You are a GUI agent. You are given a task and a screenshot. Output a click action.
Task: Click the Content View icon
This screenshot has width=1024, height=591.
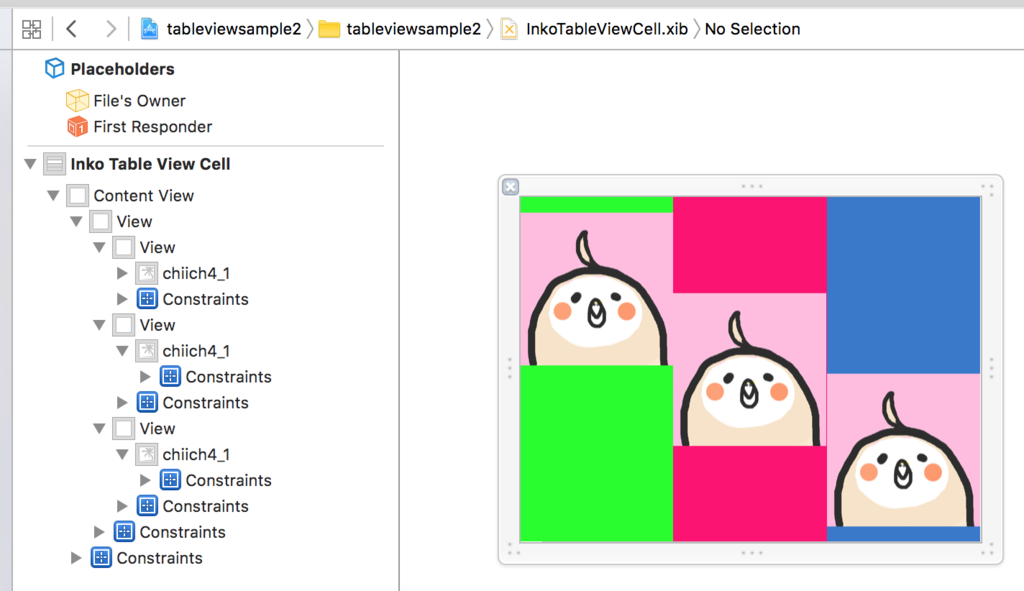pyautogui.click(x=77, y=195)
